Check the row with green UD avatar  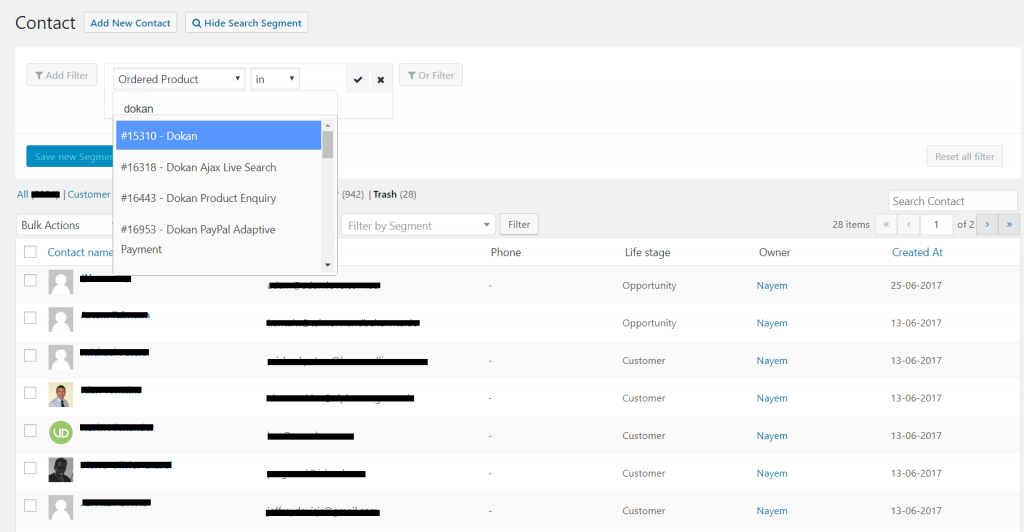30,431
